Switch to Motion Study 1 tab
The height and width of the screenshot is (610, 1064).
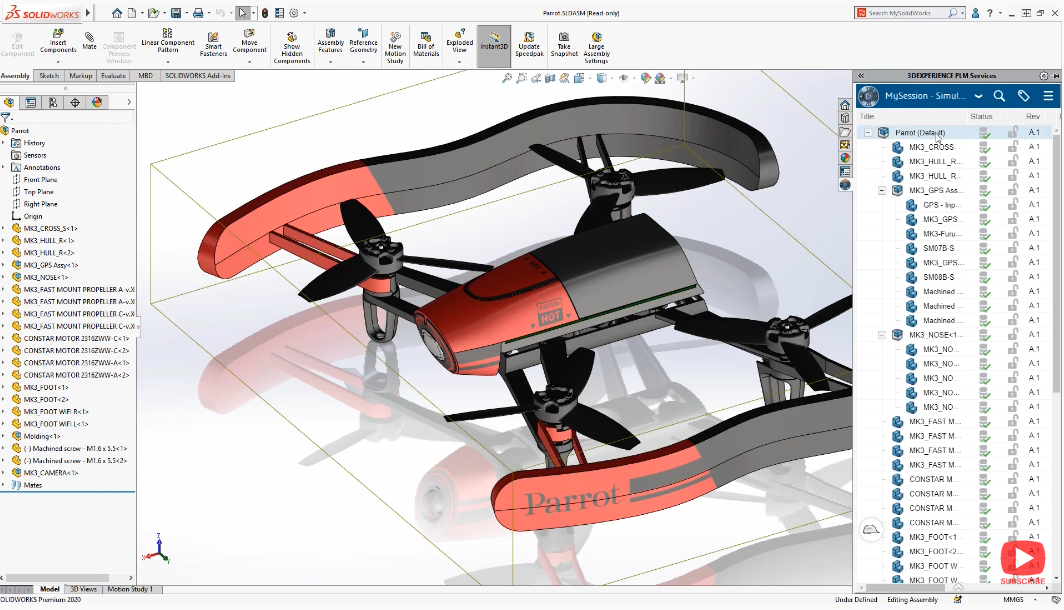click(128, 589)
